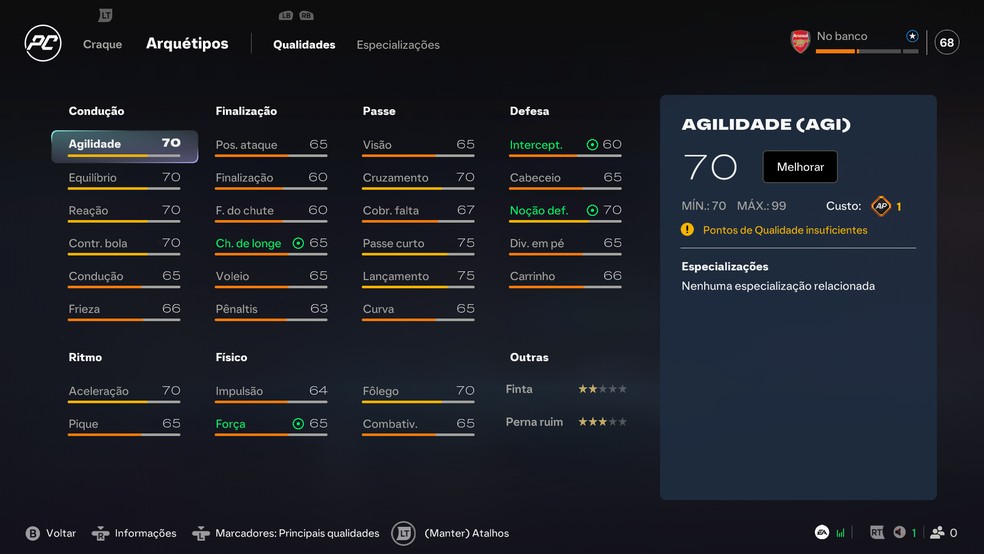Click the green marker icon on Noção def.
Image resolution: width=984 pixels, height=554 pixels.
(x=592, y=210)
